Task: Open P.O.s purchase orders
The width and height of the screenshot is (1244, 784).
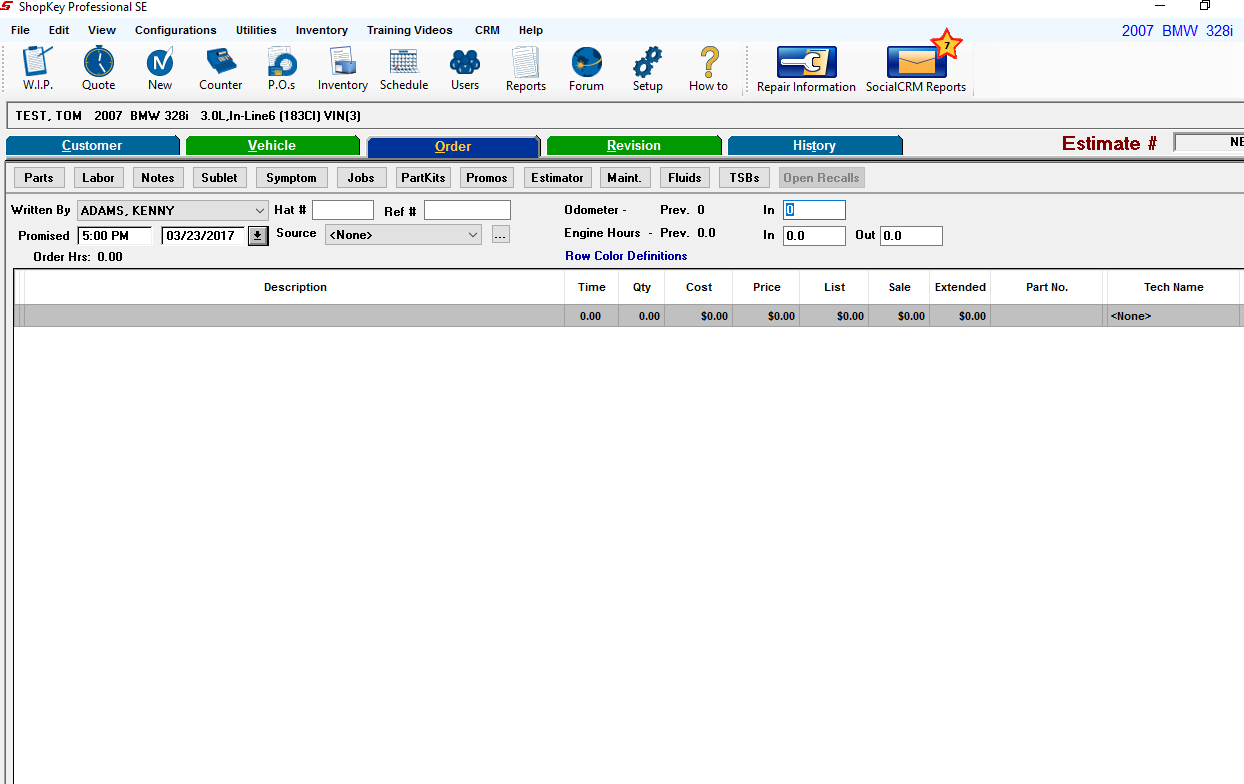Action: pos(281,69)
